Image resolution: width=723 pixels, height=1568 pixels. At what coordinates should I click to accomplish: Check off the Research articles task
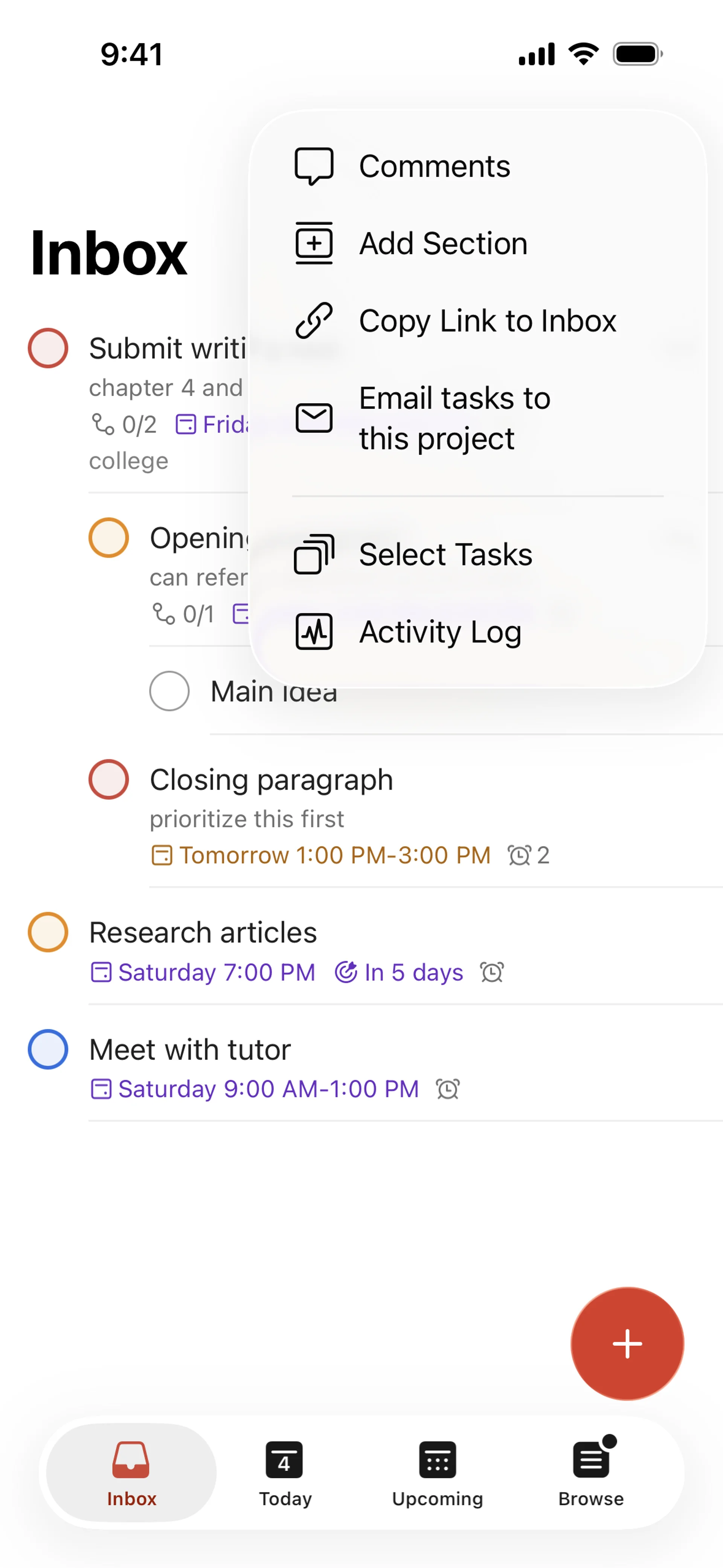tap(48, 932)
